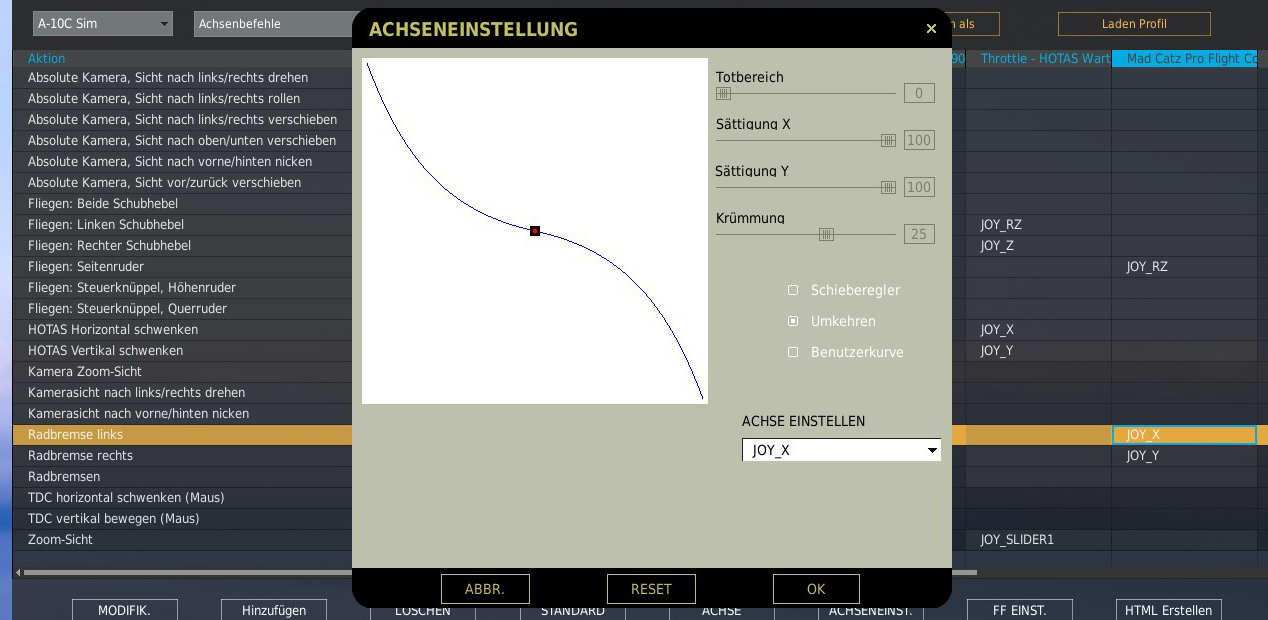
Task: Click the Sättigung Y slider handle
Action: coord(888,187)
